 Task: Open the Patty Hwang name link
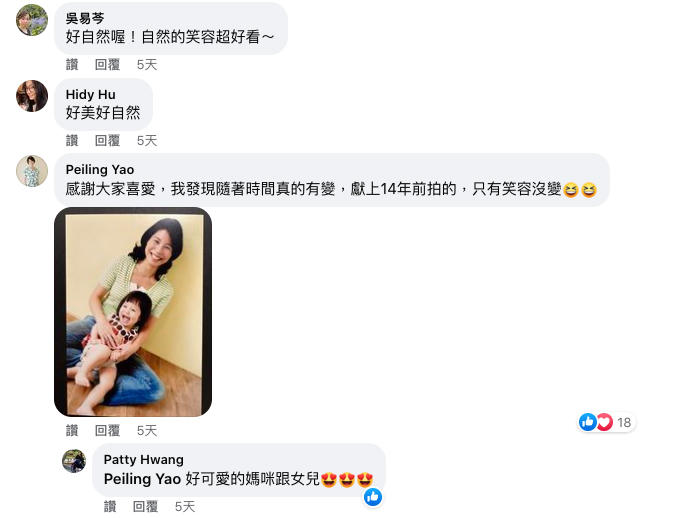click(x=144, y=459)
